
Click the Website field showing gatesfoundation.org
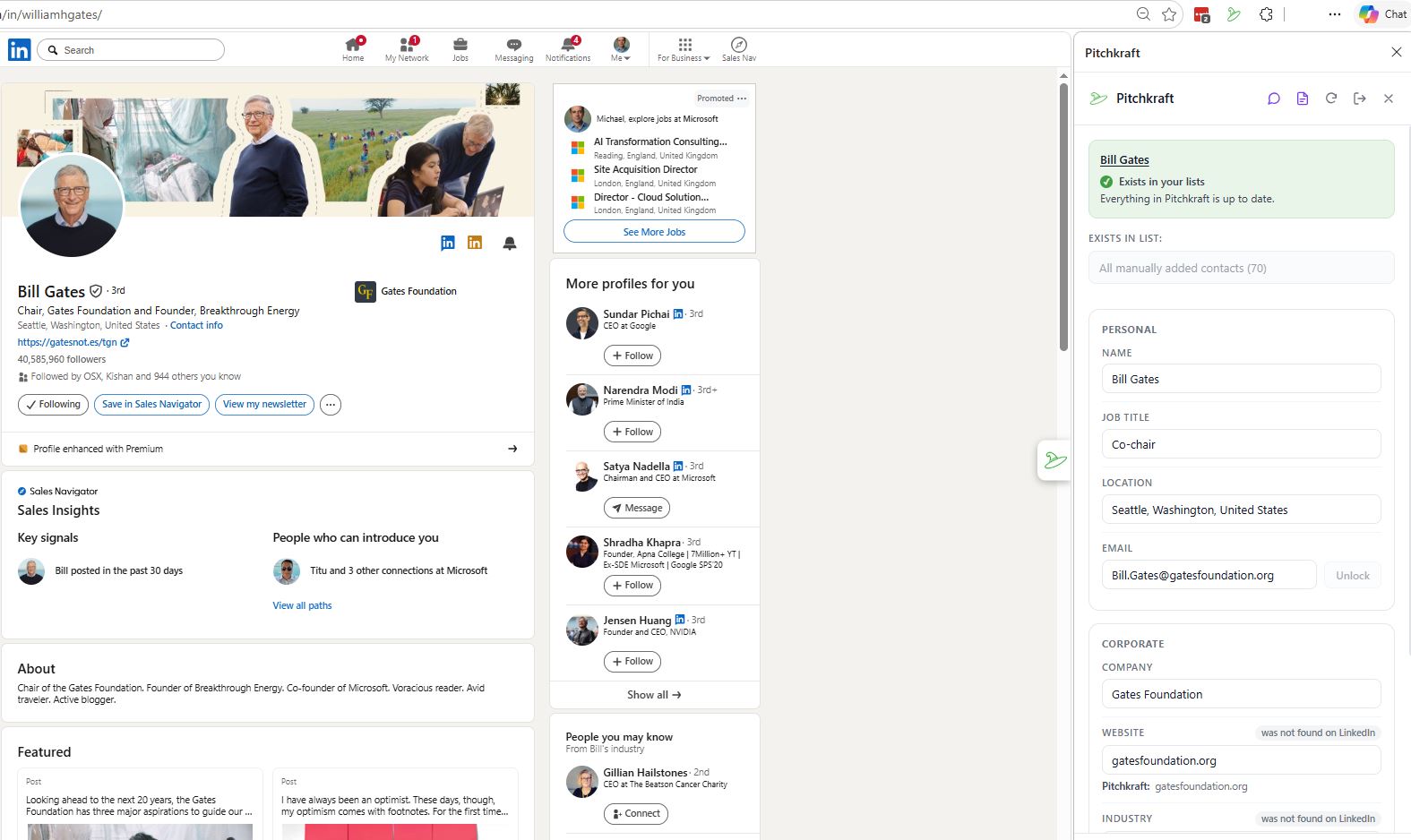[1241, 760]
